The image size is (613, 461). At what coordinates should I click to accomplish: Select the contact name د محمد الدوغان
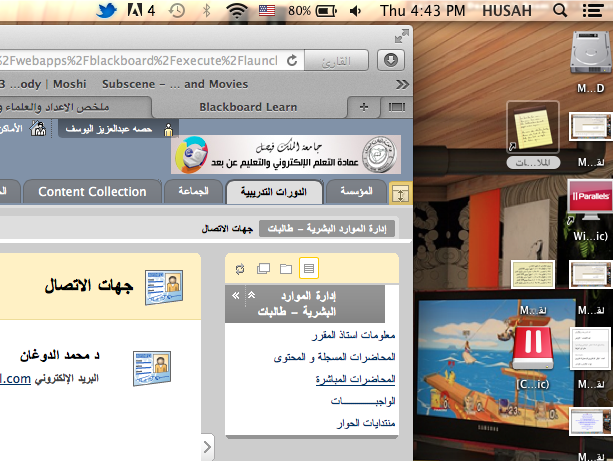[60, 355]
